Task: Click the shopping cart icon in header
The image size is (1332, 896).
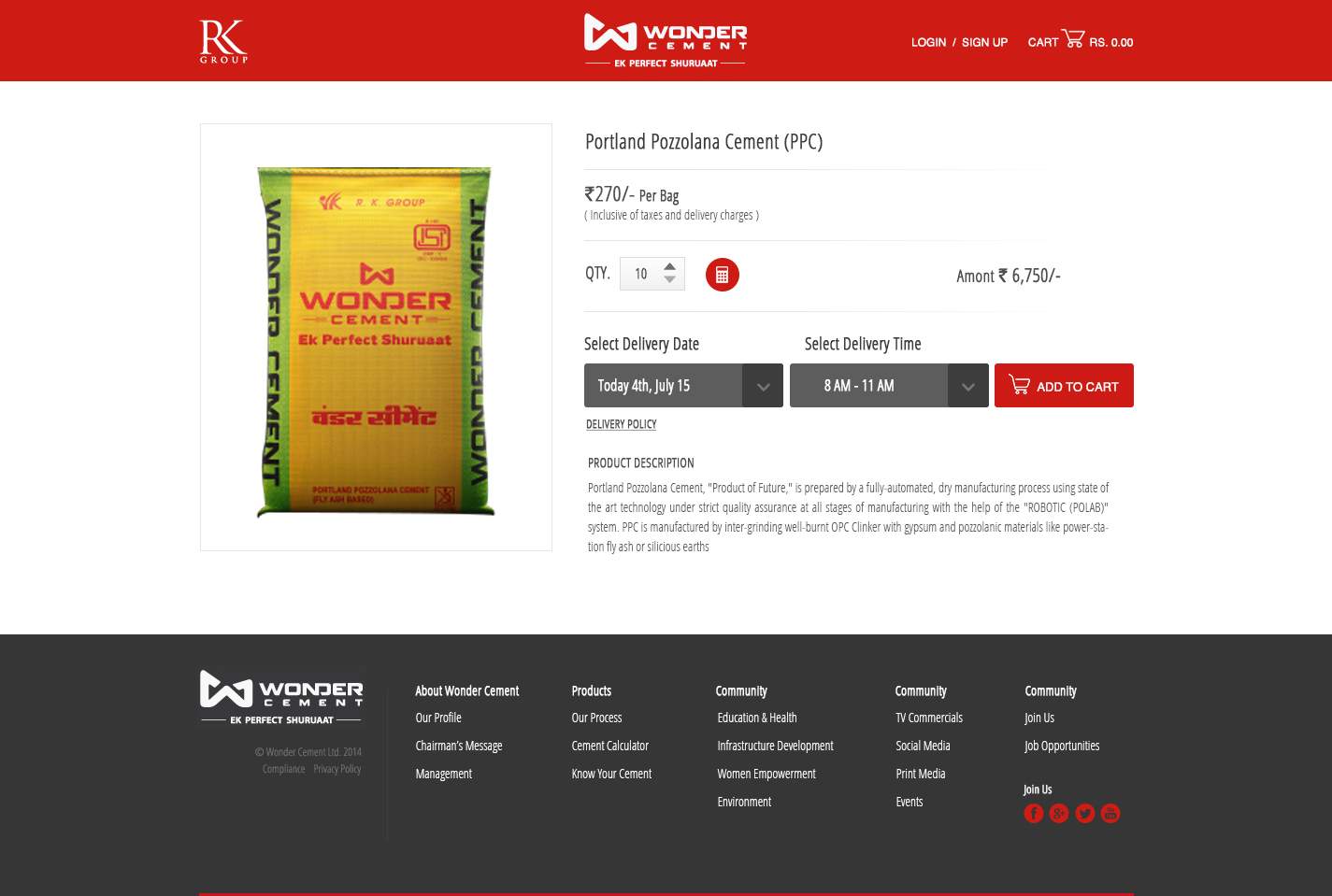Action: pos(1073,38)
